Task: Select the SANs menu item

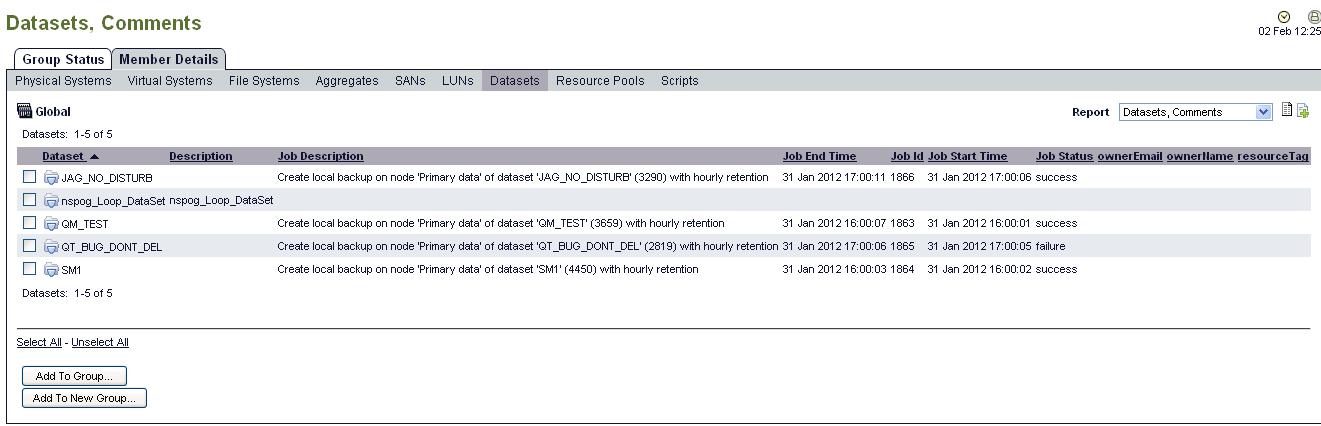Action: click(410, 81)
